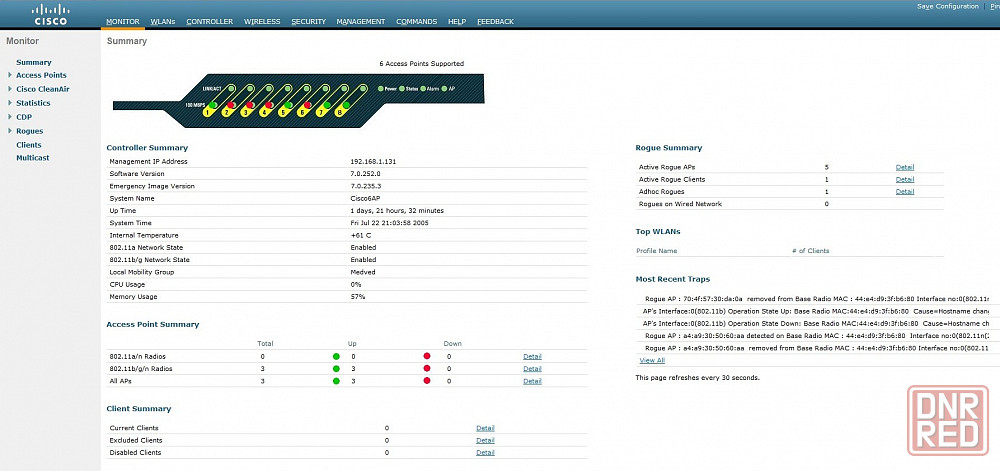The width and height of the screenshot is (1000, 471).
Task: Click Save Configuration link
Action: [948, 6]
